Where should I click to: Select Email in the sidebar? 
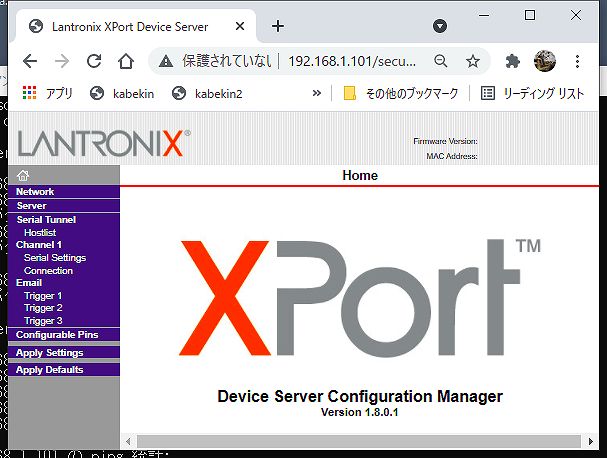pyautogui.click(x=29, y=283)
